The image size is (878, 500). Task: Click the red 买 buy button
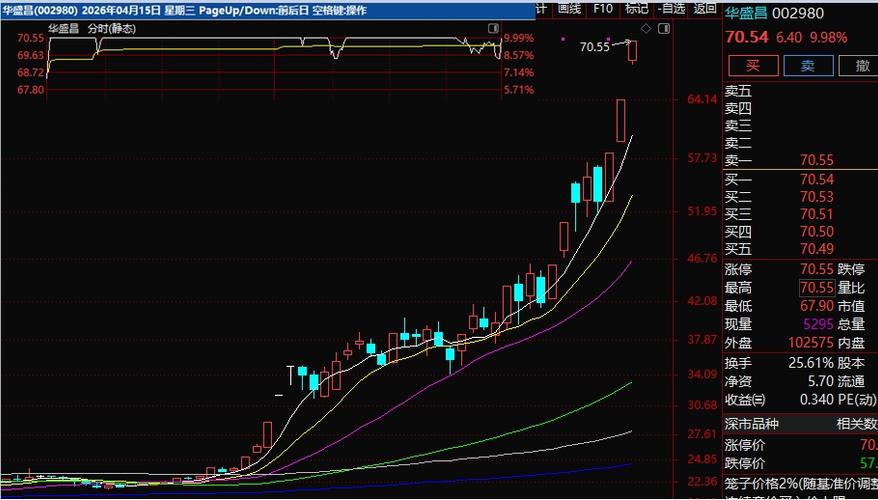[753, 66]
